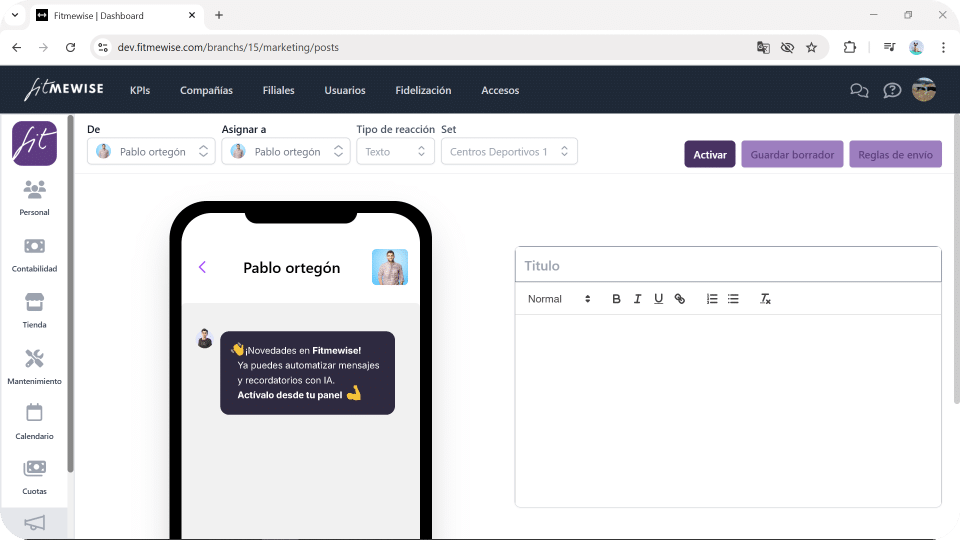This screenshot has width=960, height=540.
Task: Go back with the browser back arrow
Action: click(17, 47)
